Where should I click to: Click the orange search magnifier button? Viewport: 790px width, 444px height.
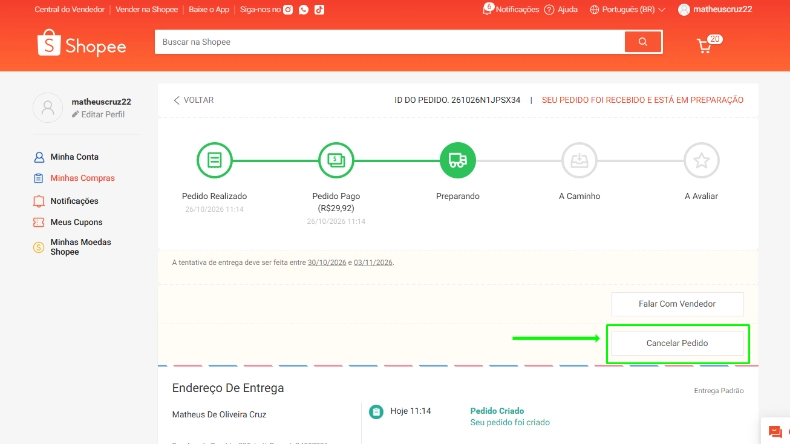click(x=643, y=42)
